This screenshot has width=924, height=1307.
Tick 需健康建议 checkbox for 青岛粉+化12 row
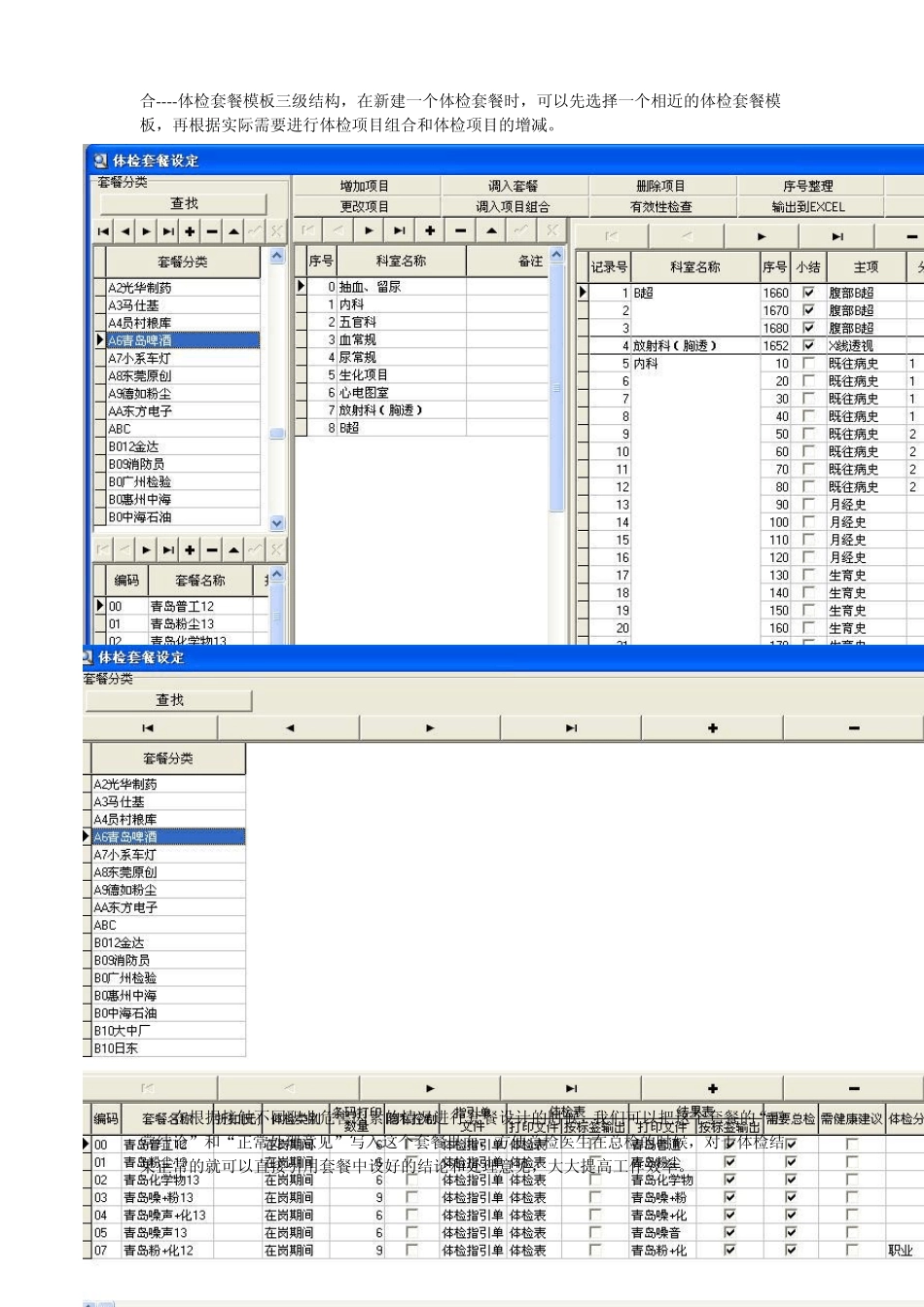click(x=852, y=1251)
